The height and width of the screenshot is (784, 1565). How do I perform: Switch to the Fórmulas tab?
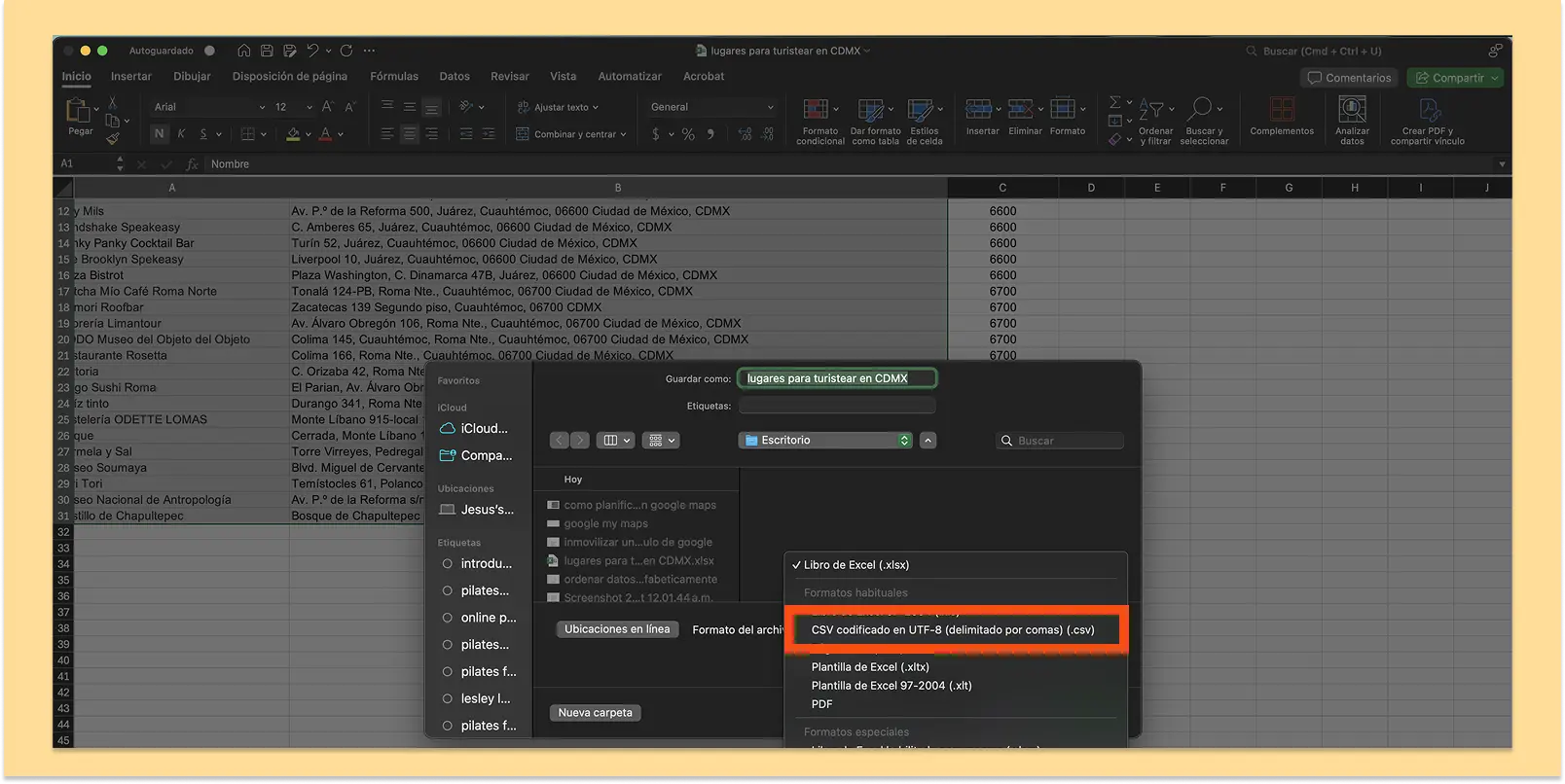click(394, 76)
